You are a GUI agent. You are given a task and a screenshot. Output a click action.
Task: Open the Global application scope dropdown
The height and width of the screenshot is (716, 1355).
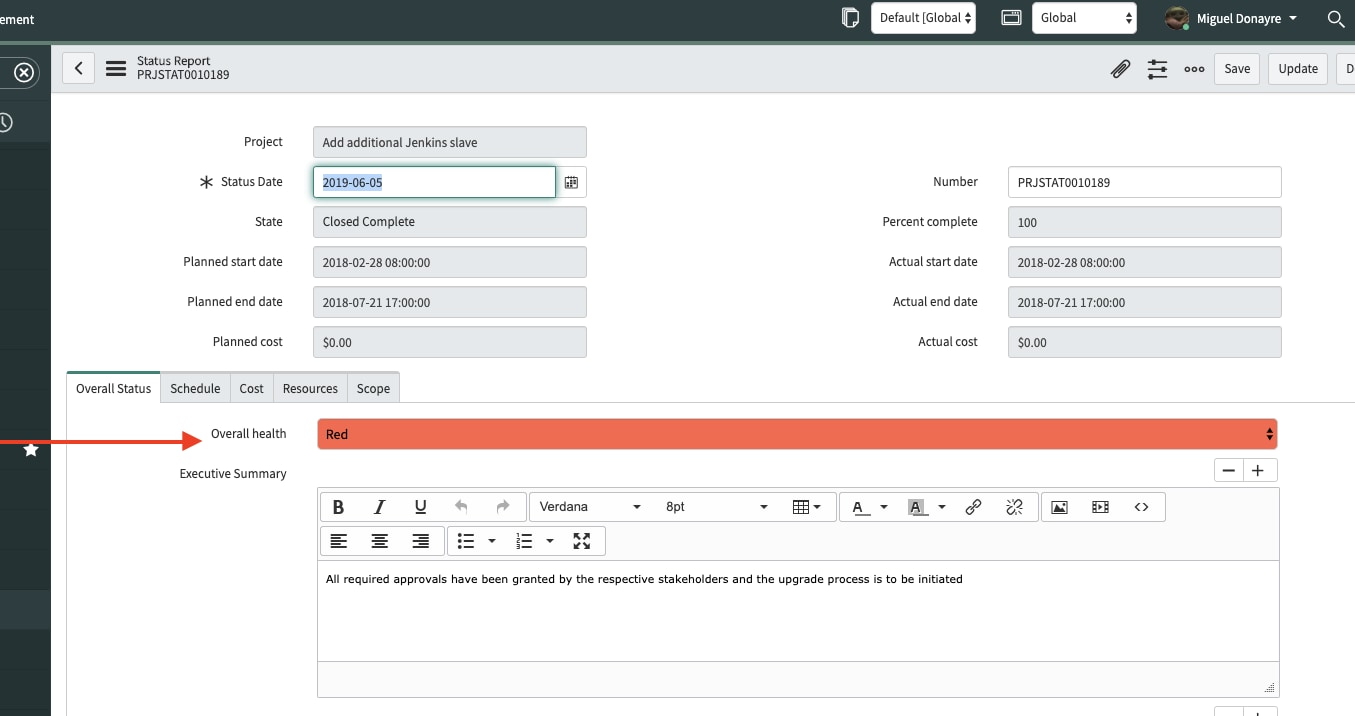[x=1085, y=18]
